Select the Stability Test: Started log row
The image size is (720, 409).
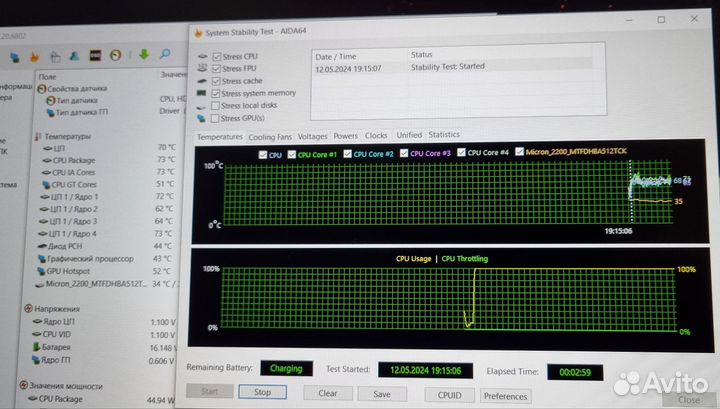tap(454, 67)
